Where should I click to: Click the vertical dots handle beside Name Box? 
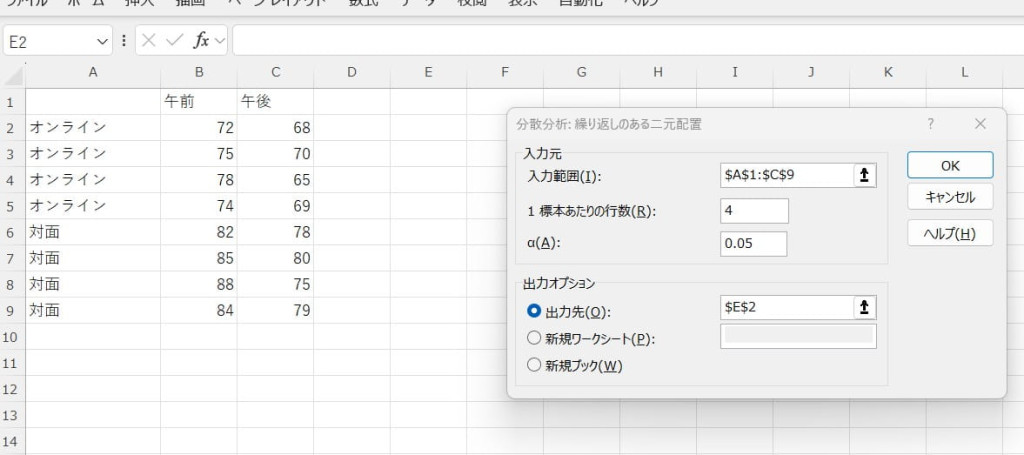pos(124,41)
